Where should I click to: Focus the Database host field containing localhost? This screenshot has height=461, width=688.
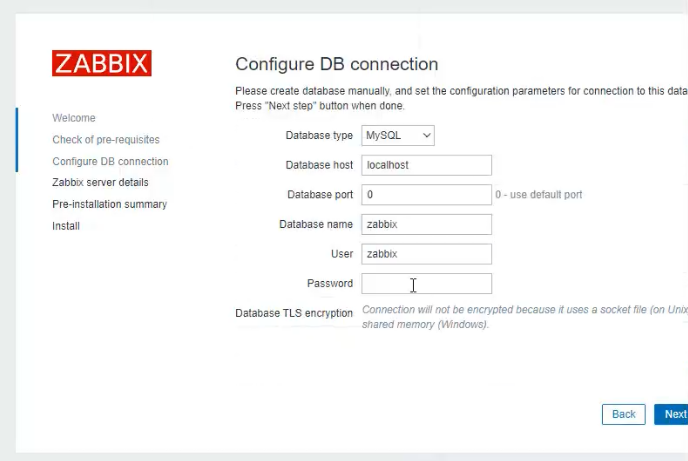(x=426, y=165)
